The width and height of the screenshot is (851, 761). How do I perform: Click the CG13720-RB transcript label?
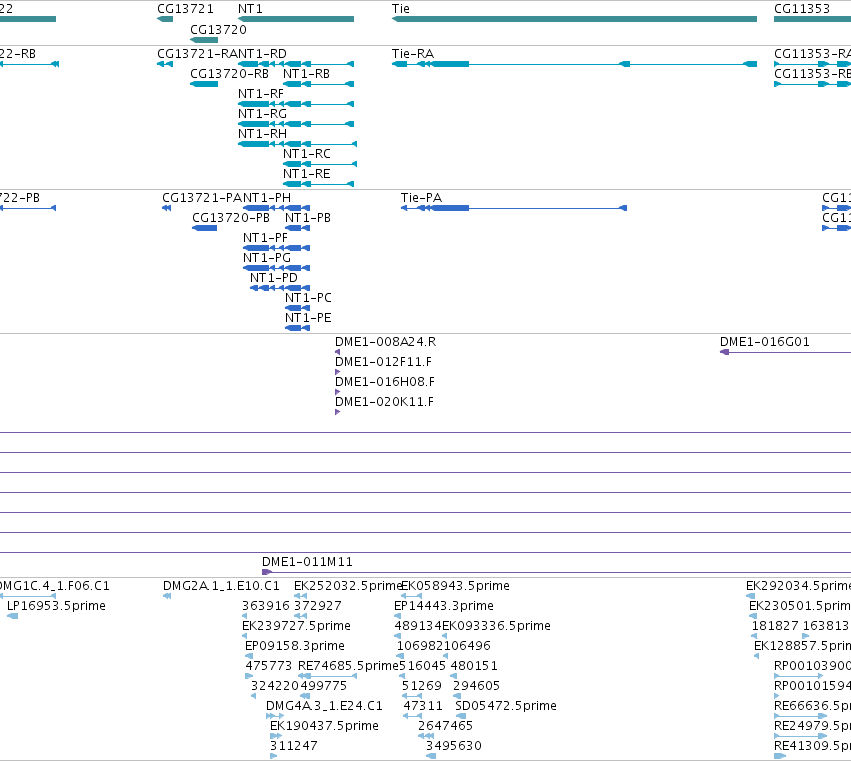230,74
